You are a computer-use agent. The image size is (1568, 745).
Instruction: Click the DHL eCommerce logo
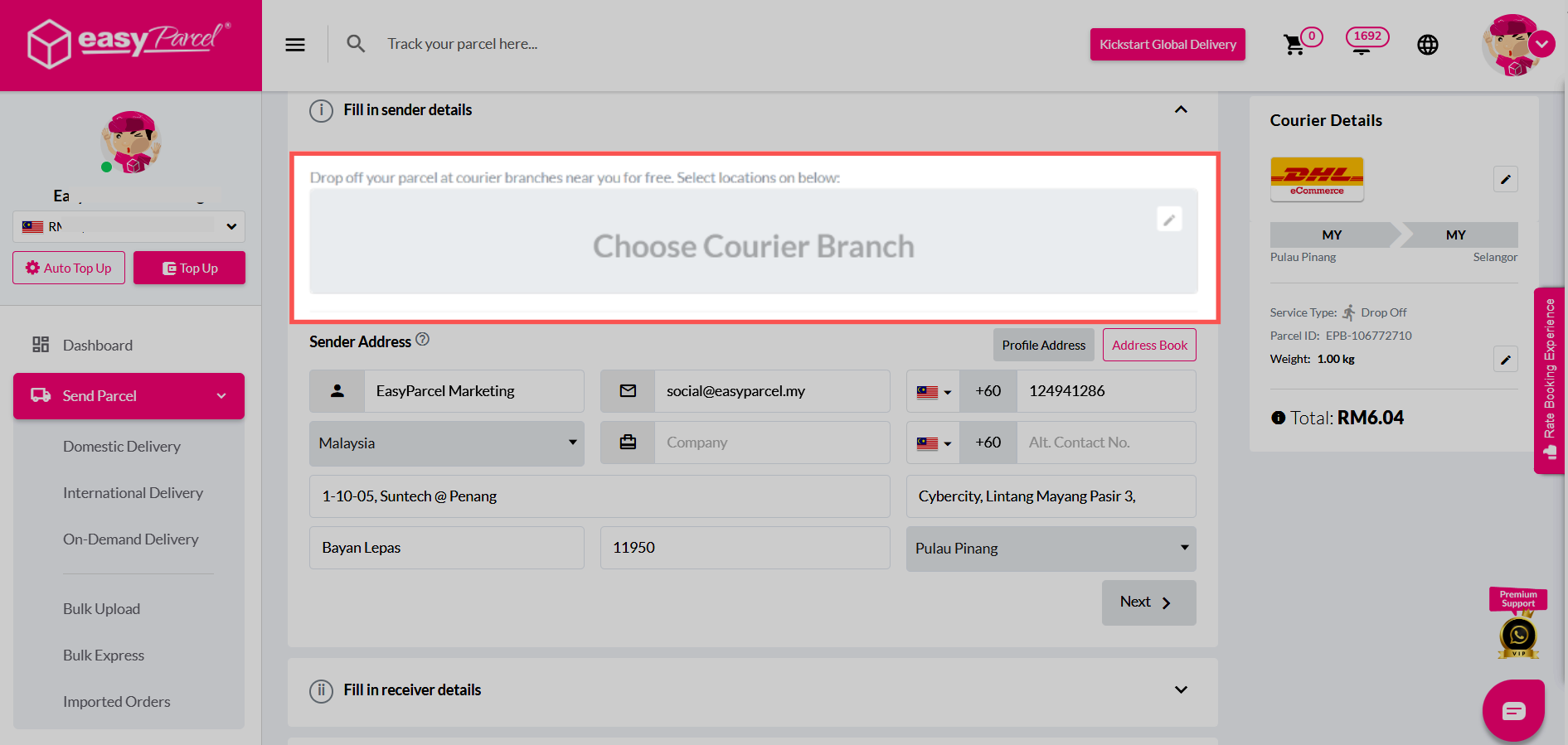point(1317,179)
